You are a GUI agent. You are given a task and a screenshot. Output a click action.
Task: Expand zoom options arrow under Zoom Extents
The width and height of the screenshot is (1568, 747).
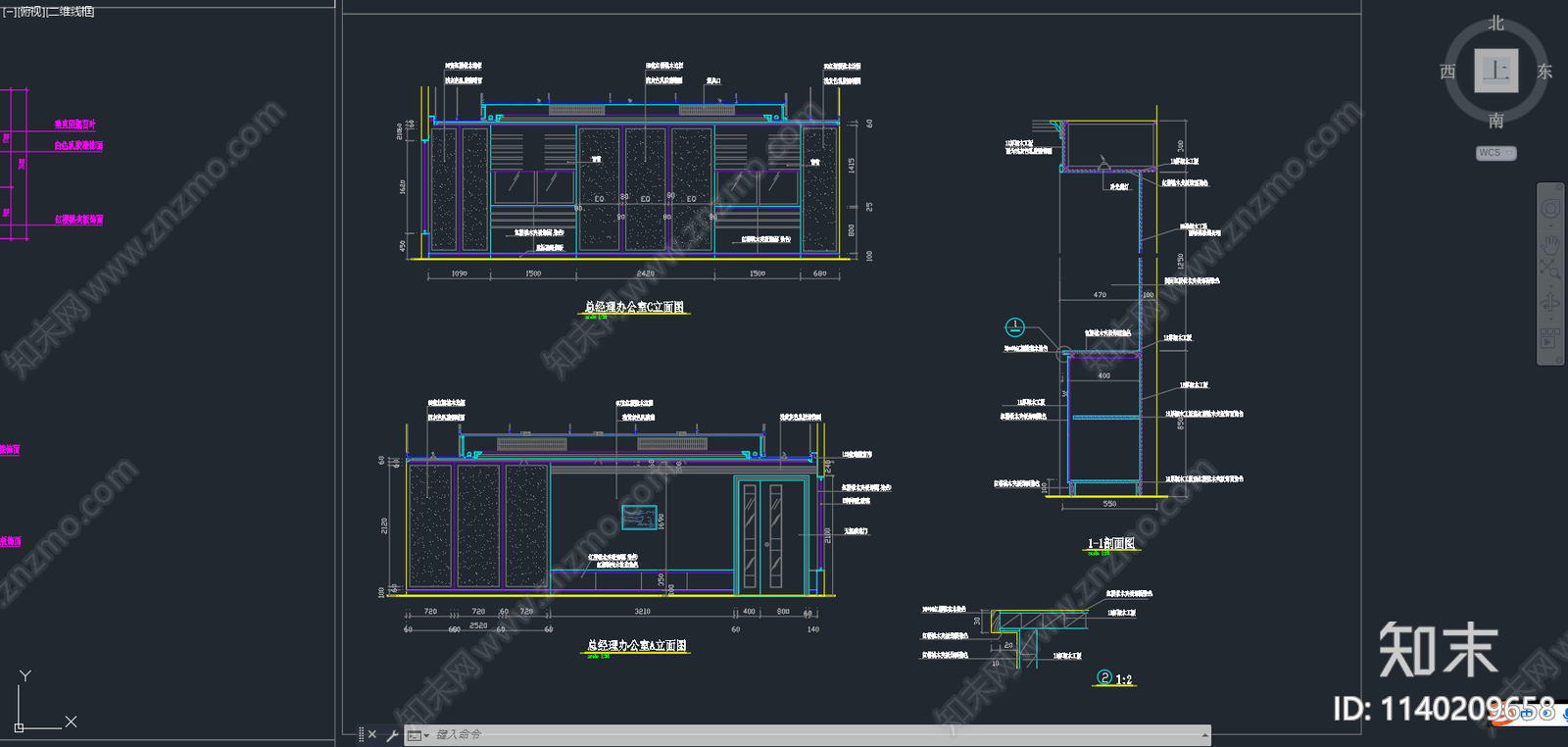1550,284
